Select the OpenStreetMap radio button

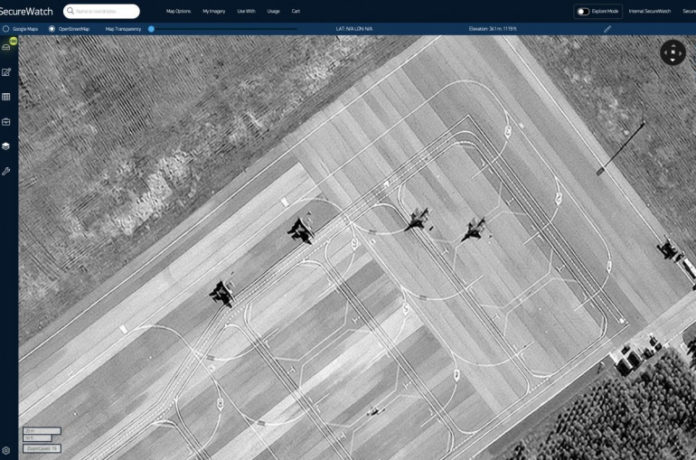52,29
